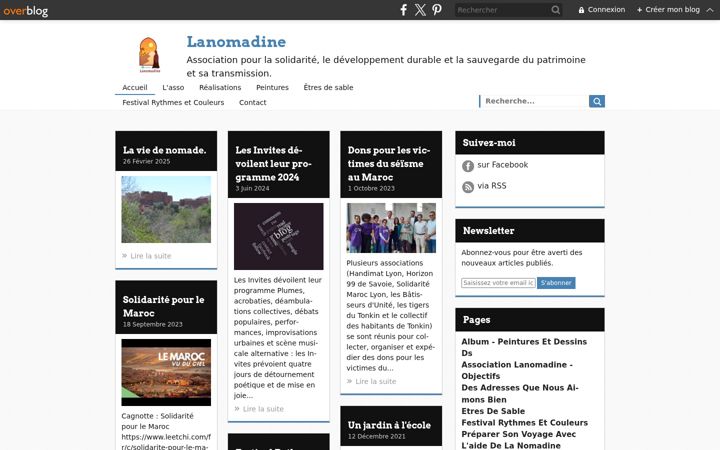720x450 pixels.
Task: Open the Lanomadine logo image
Action: [x=149, y=55]
